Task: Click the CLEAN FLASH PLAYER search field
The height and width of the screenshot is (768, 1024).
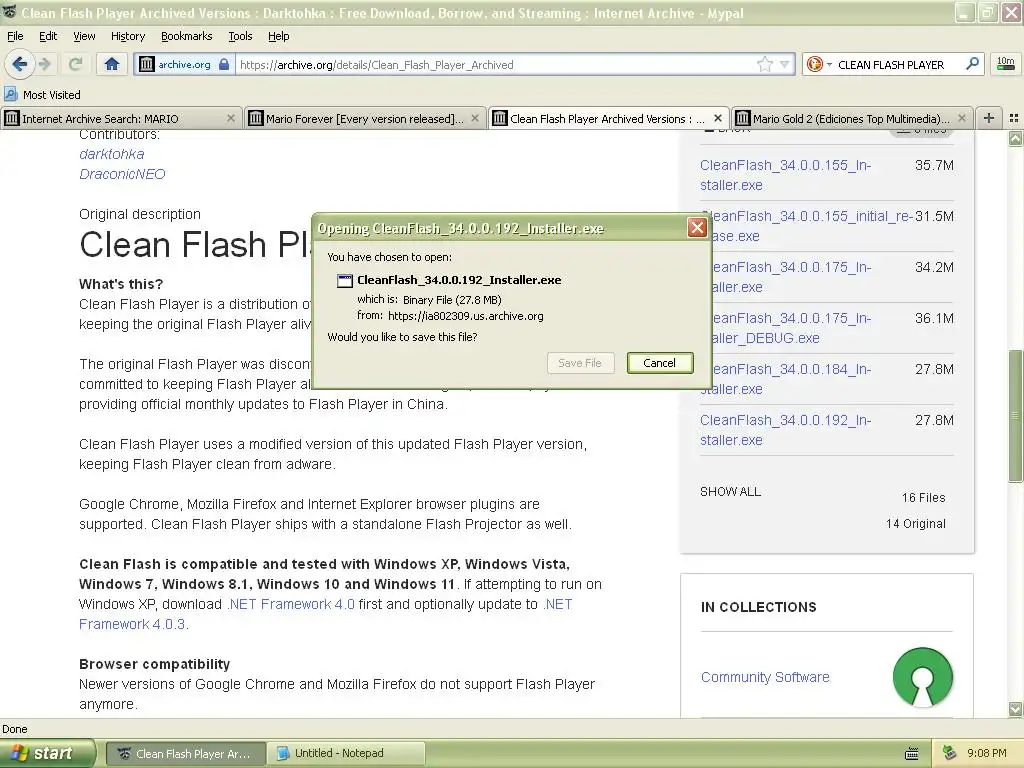Action: [x=899, y=65]
